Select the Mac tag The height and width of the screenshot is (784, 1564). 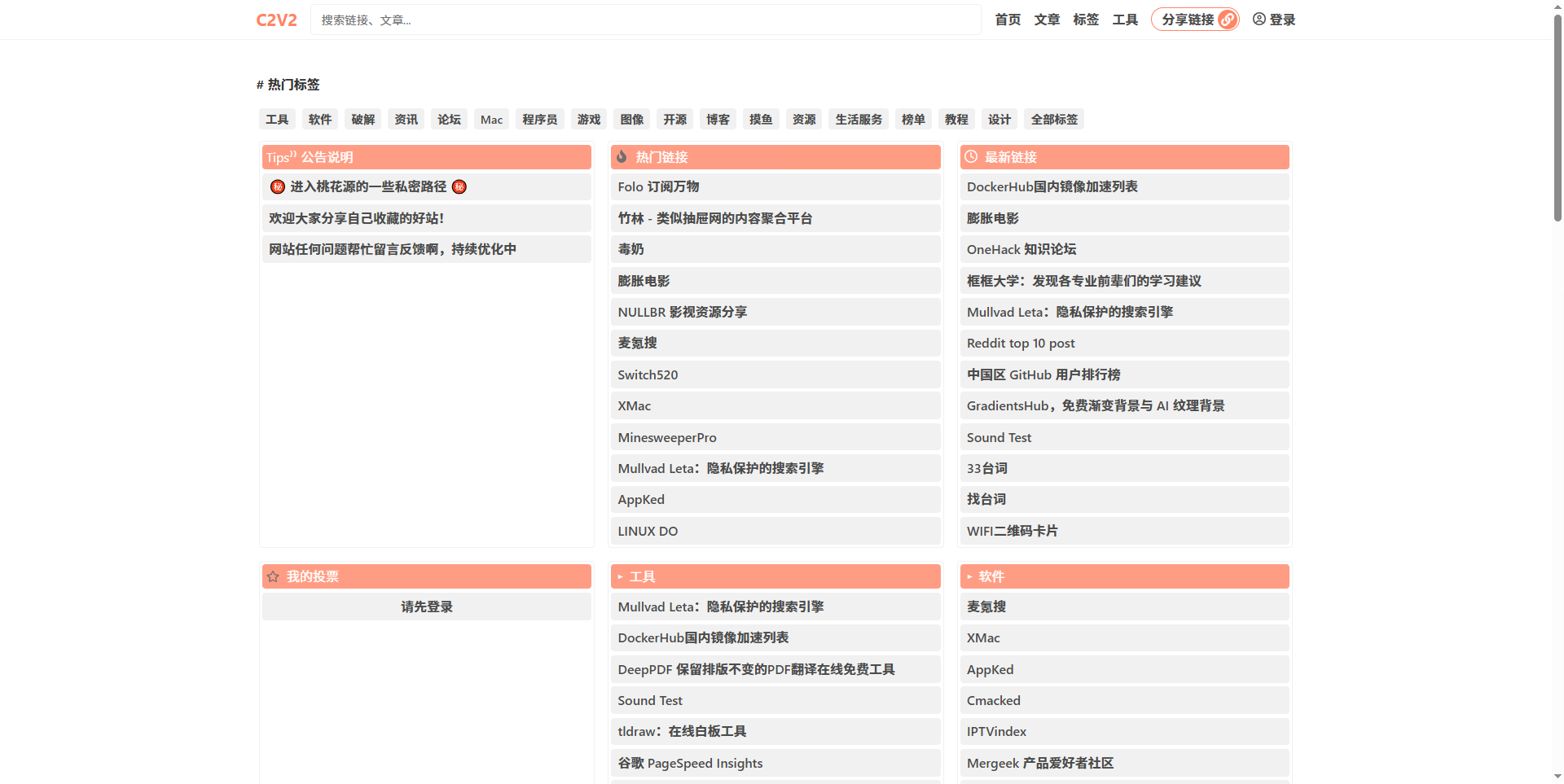pos(491,120)
